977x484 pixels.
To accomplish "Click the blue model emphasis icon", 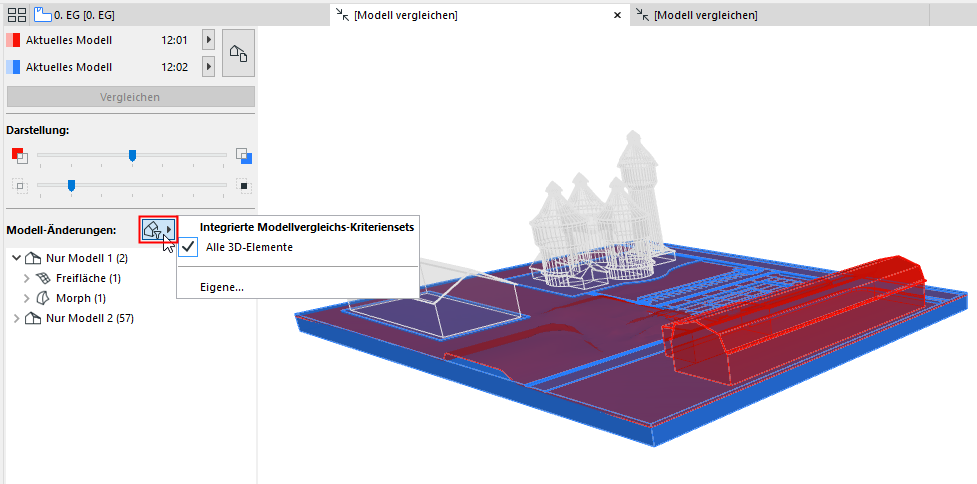I will (x=244, y=156).
